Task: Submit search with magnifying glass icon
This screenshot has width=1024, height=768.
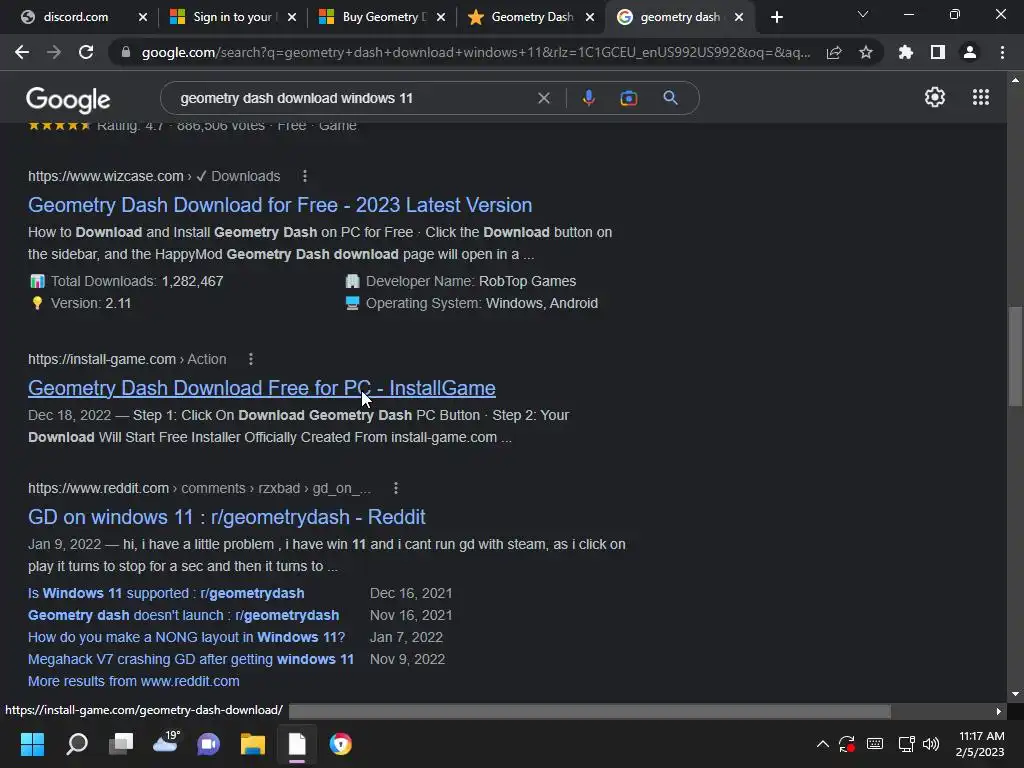Action: click(x=671, y=98)
